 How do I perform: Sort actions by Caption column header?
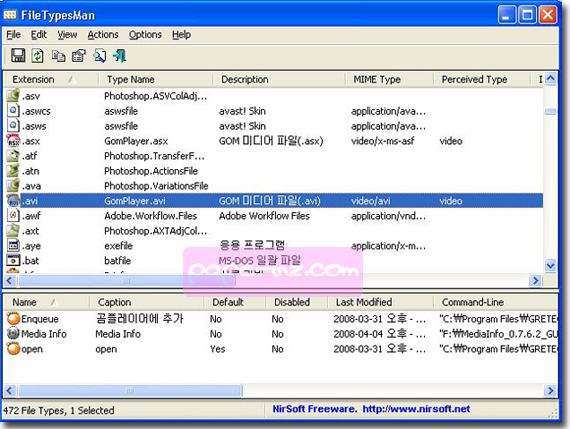146,302
